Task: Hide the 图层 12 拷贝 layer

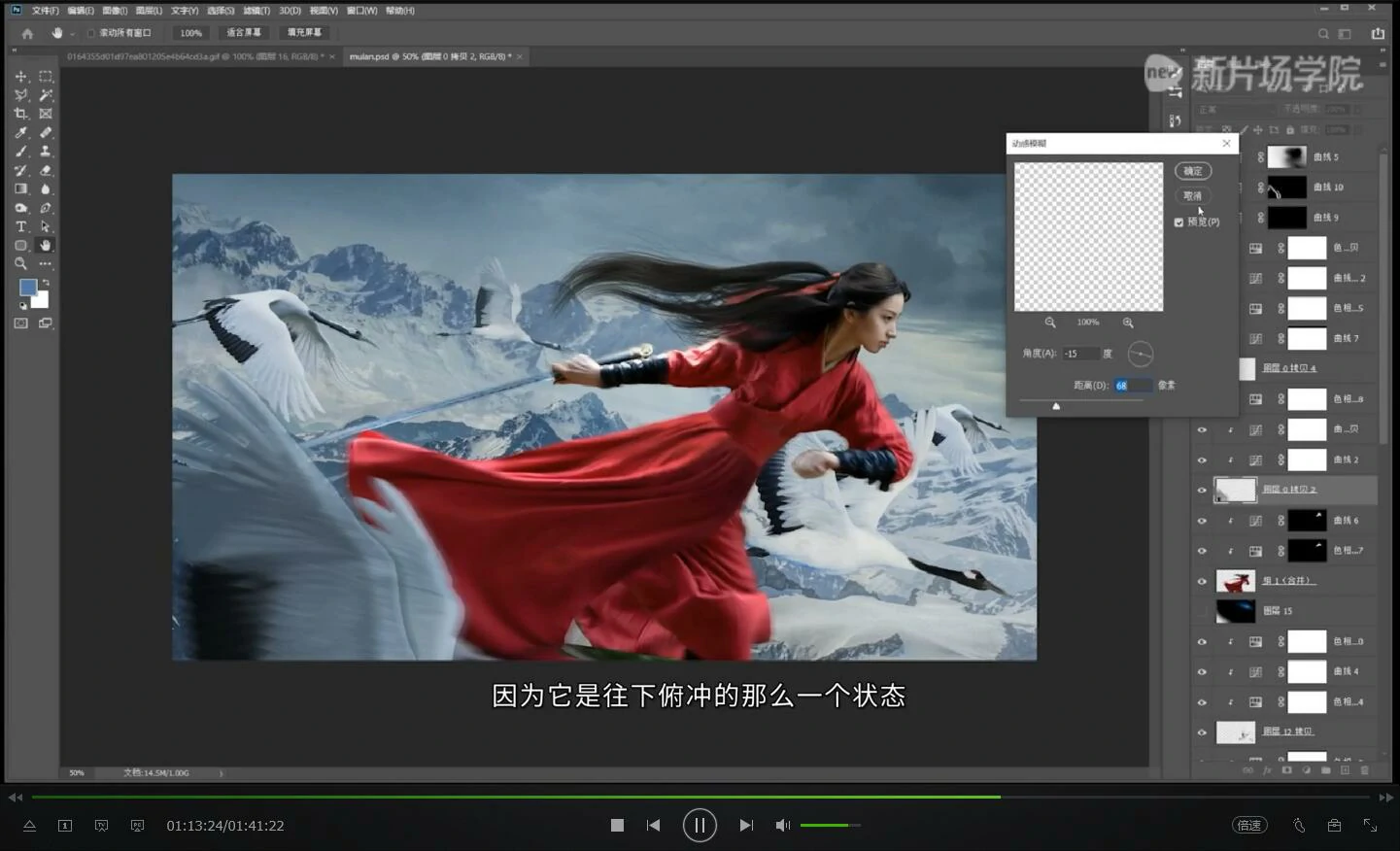Action: 1202,732
